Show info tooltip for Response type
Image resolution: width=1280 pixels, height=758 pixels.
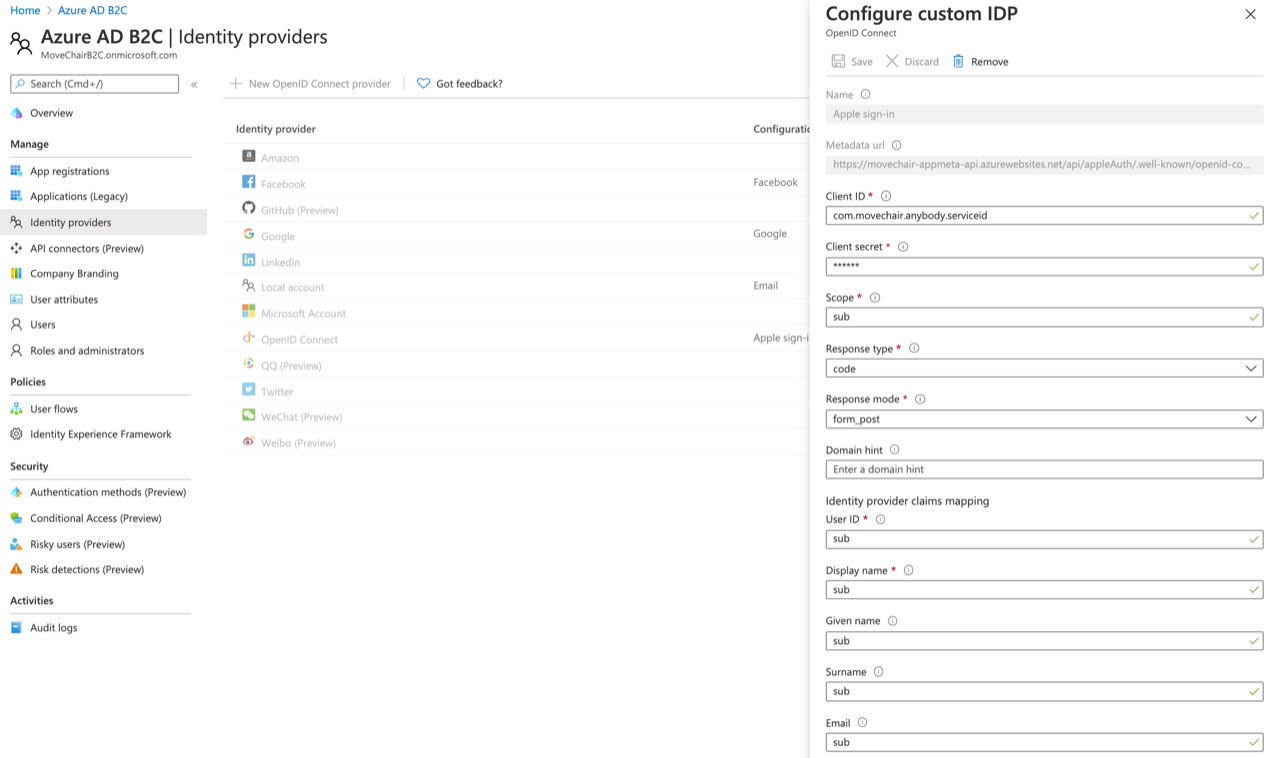(x=914, y=348)
